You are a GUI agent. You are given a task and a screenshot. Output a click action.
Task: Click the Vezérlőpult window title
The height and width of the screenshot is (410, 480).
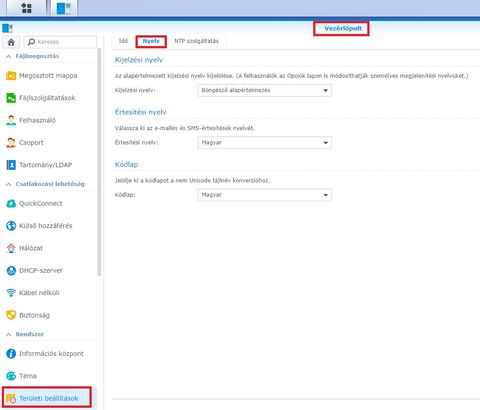click(343, 28)
